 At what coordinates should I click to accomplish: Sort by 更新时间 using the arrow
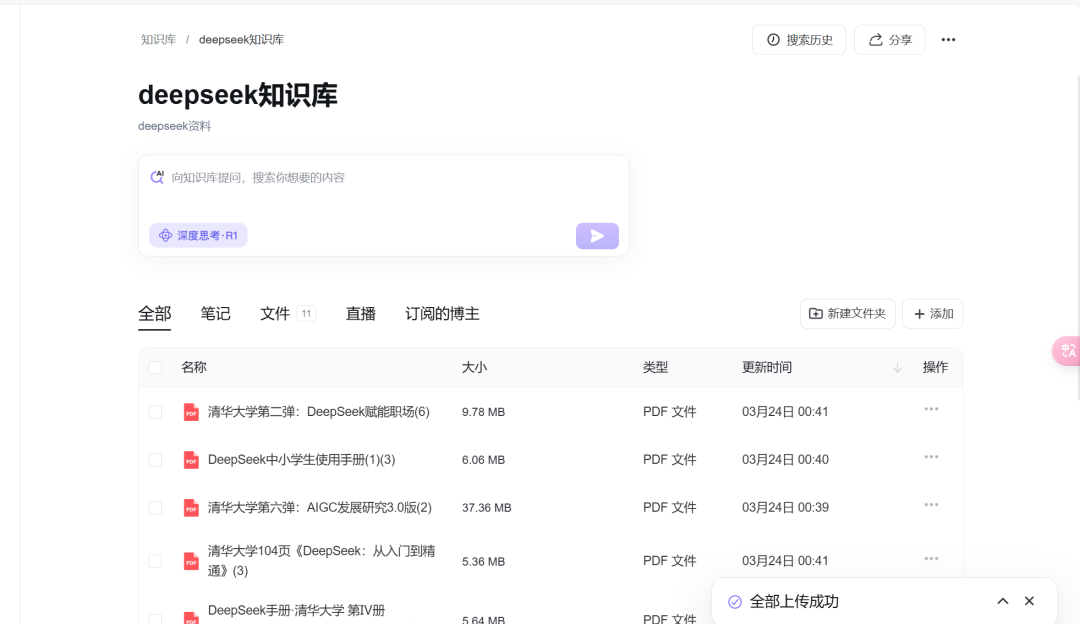[897, 368]
